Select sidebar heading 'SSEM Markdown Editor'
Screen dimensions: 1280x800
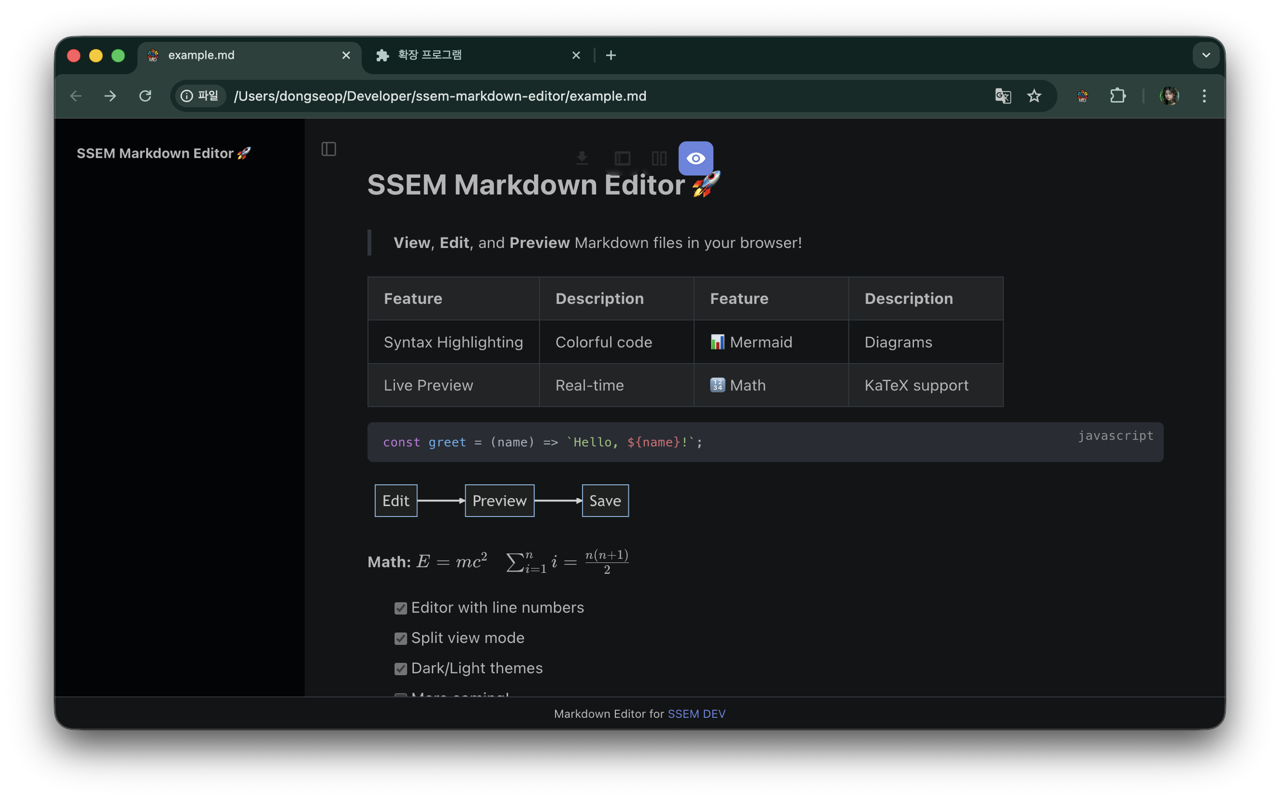pyautogui.click(x=164, y=153)
